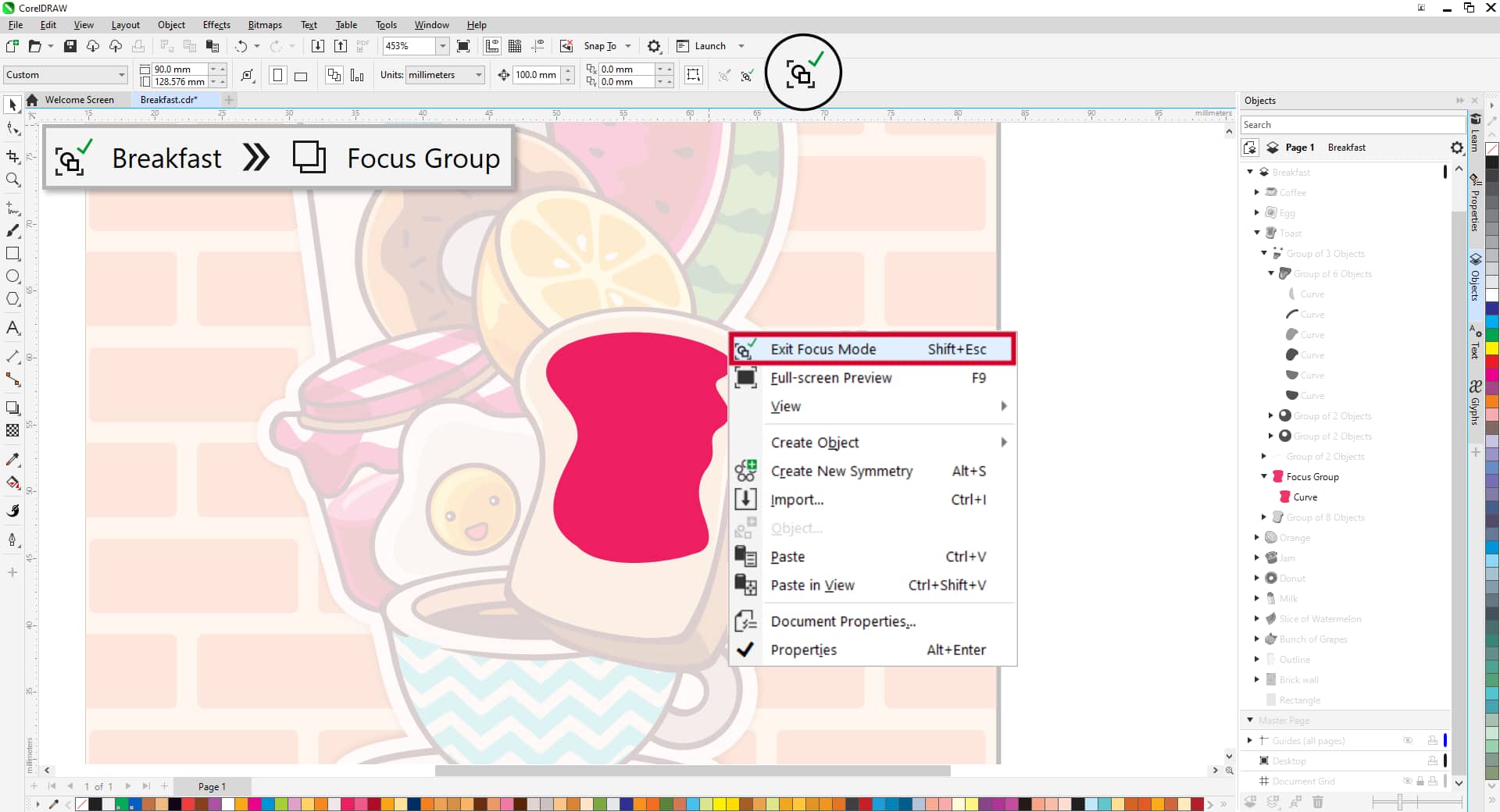Select the Rectangle tool
The image size is (1500, 812).
[x=12, y=254]
